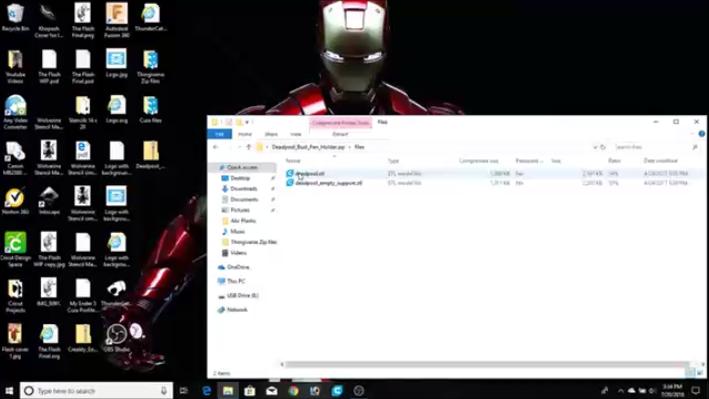Open the Logo.jpg desktop file

(x=117, y=63)
